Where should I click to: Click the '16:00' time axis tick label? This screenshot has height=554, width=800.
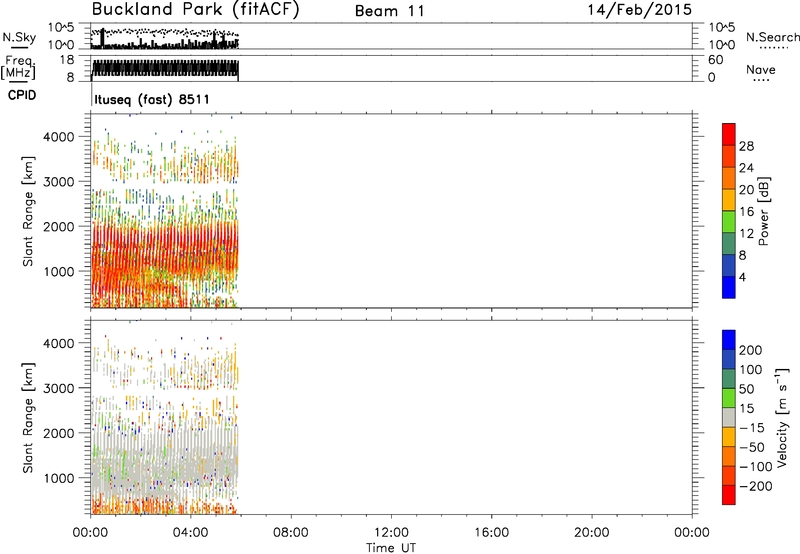[491, 533]
